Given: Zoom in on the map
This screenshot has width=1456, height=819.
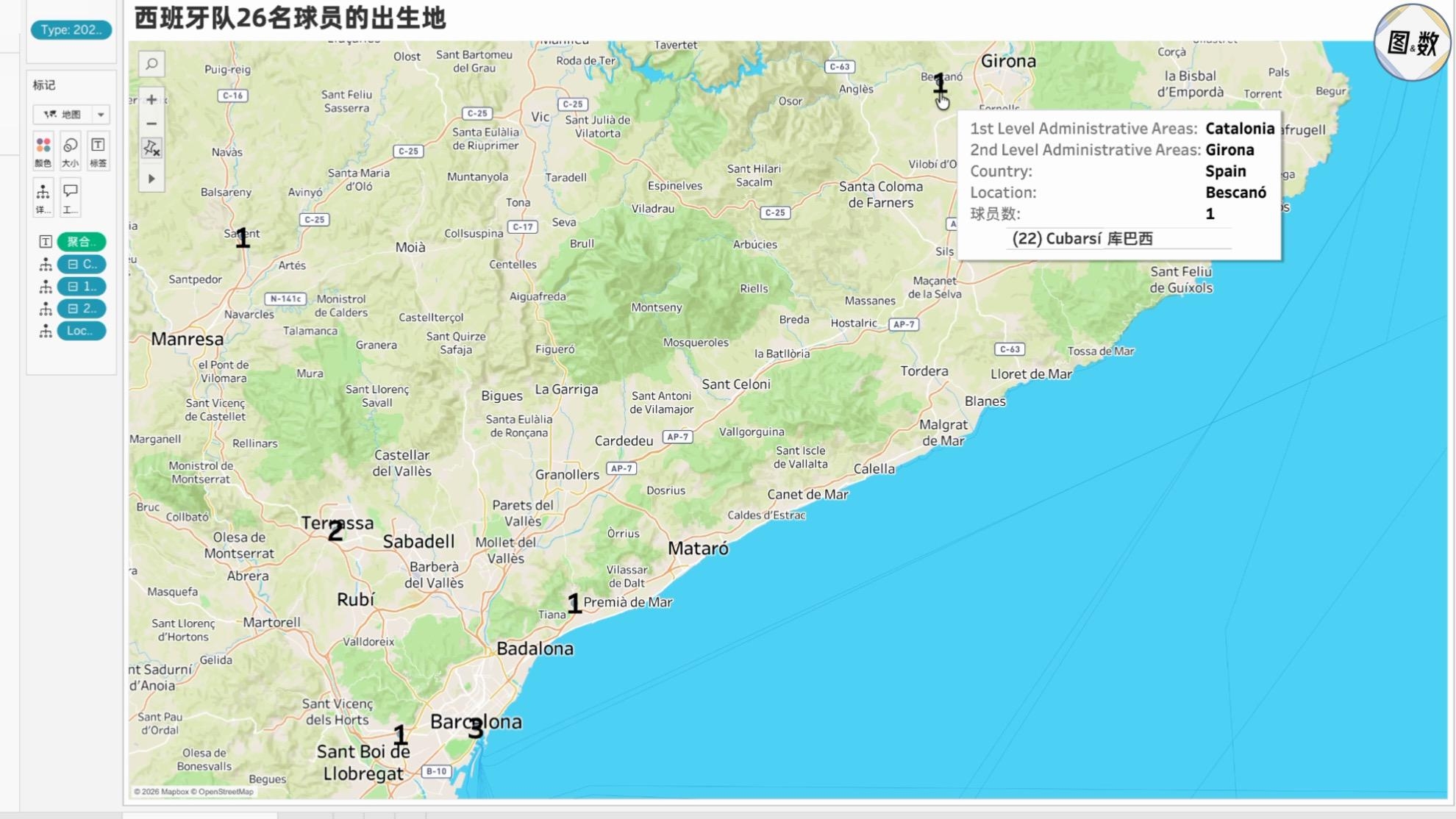Looking at the screenshot, I should pyautogui.click(x=151, y=99).
